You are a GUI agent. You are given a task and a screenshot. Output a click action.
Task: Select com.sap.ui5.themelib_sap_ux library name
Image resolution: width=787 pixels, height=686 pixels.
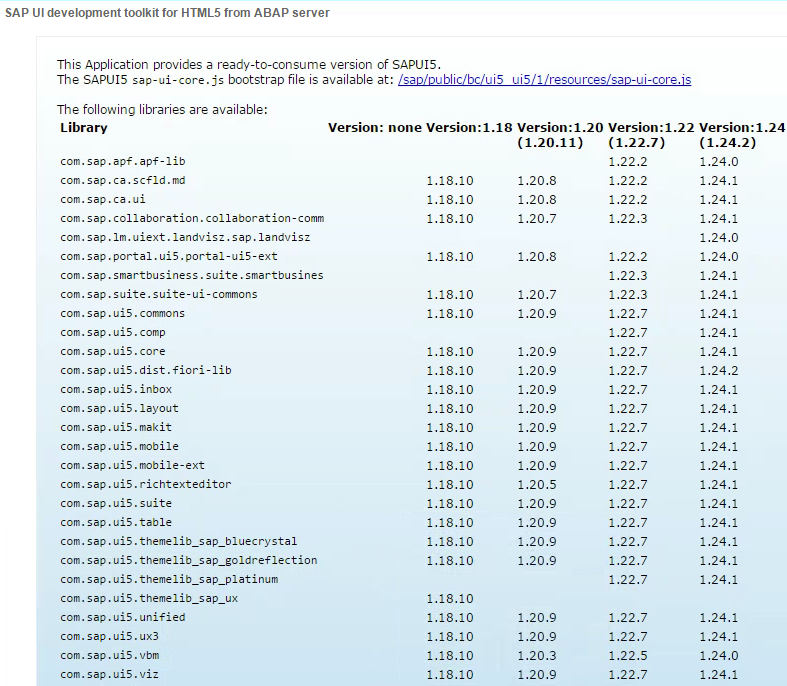(x=149, y=599)
